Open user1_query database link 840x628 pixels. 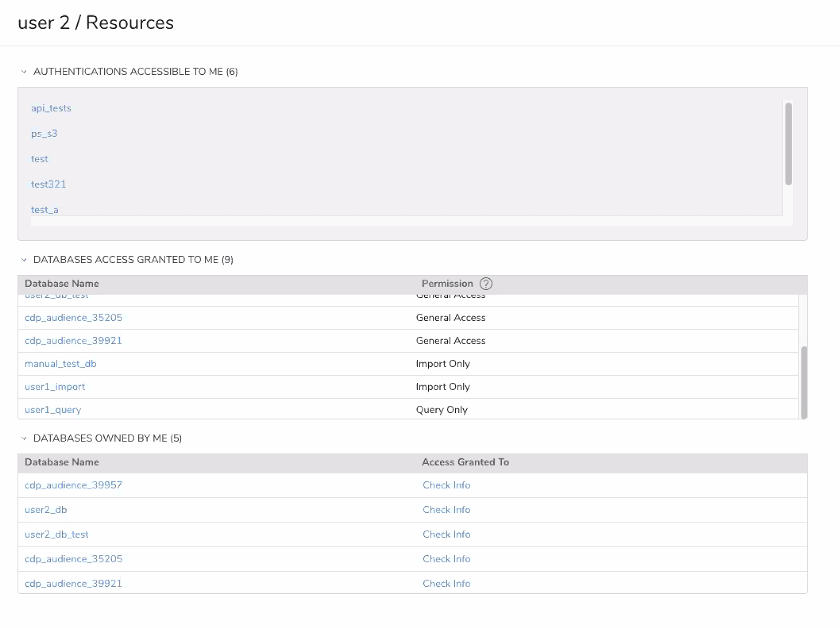tap(53, 410)
